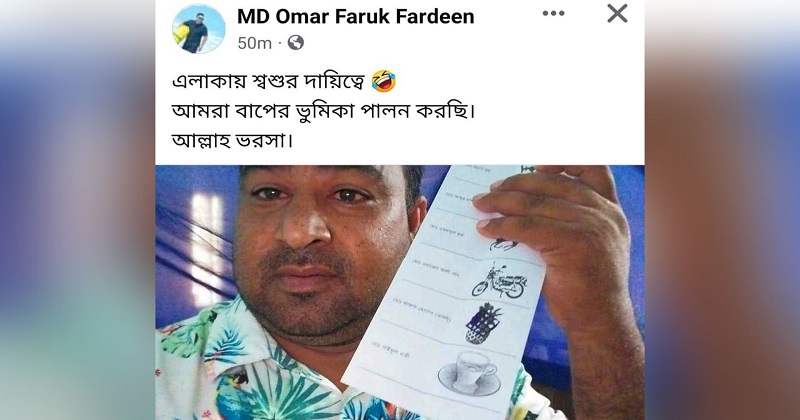Click the ballot paper held in the photo
This screenshot has width=800, height=420.
click(x=443, y=291)
